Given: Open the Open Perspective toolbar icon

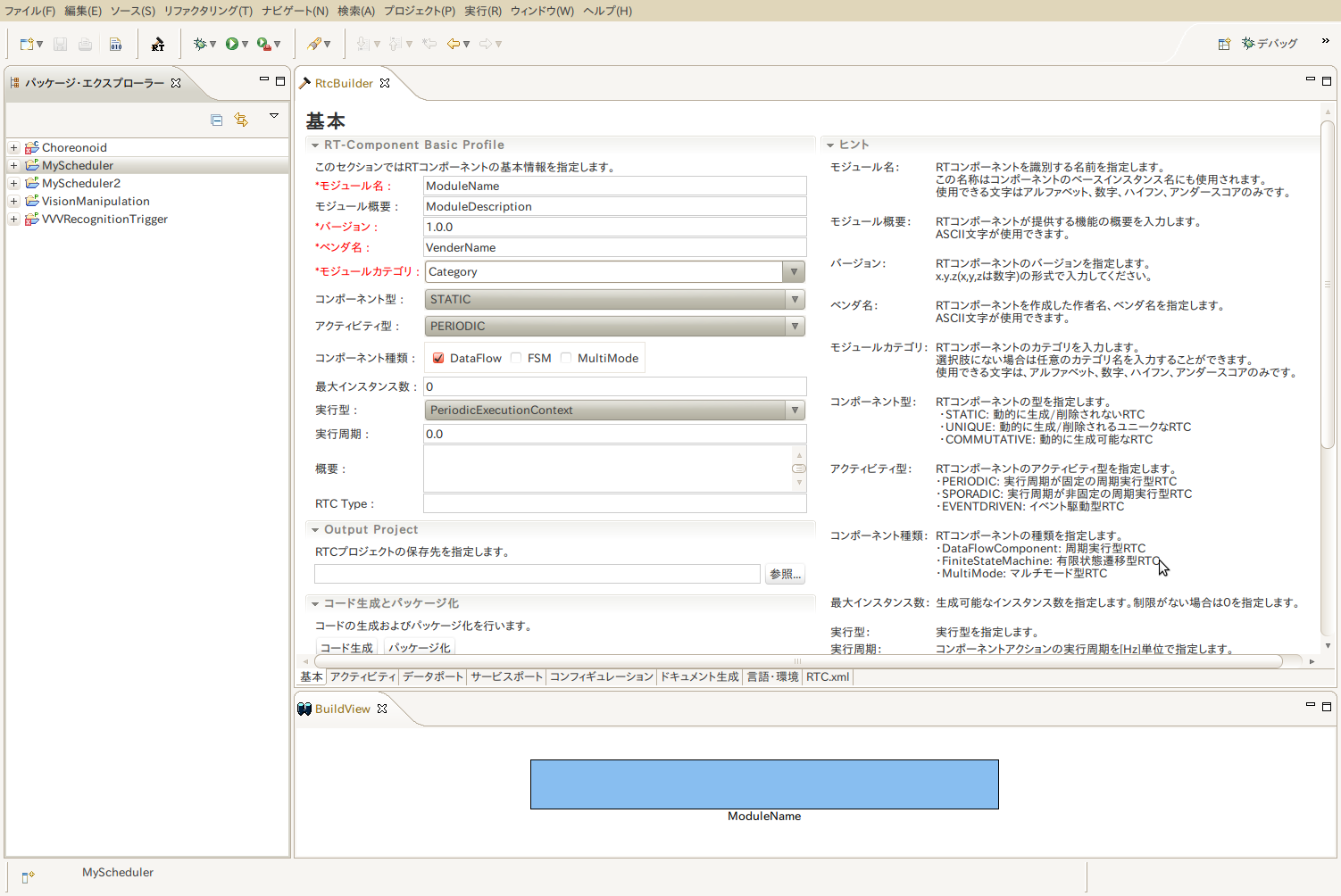Looking at the screenshot, I should pyautogui.click(x=1224, y=44).
